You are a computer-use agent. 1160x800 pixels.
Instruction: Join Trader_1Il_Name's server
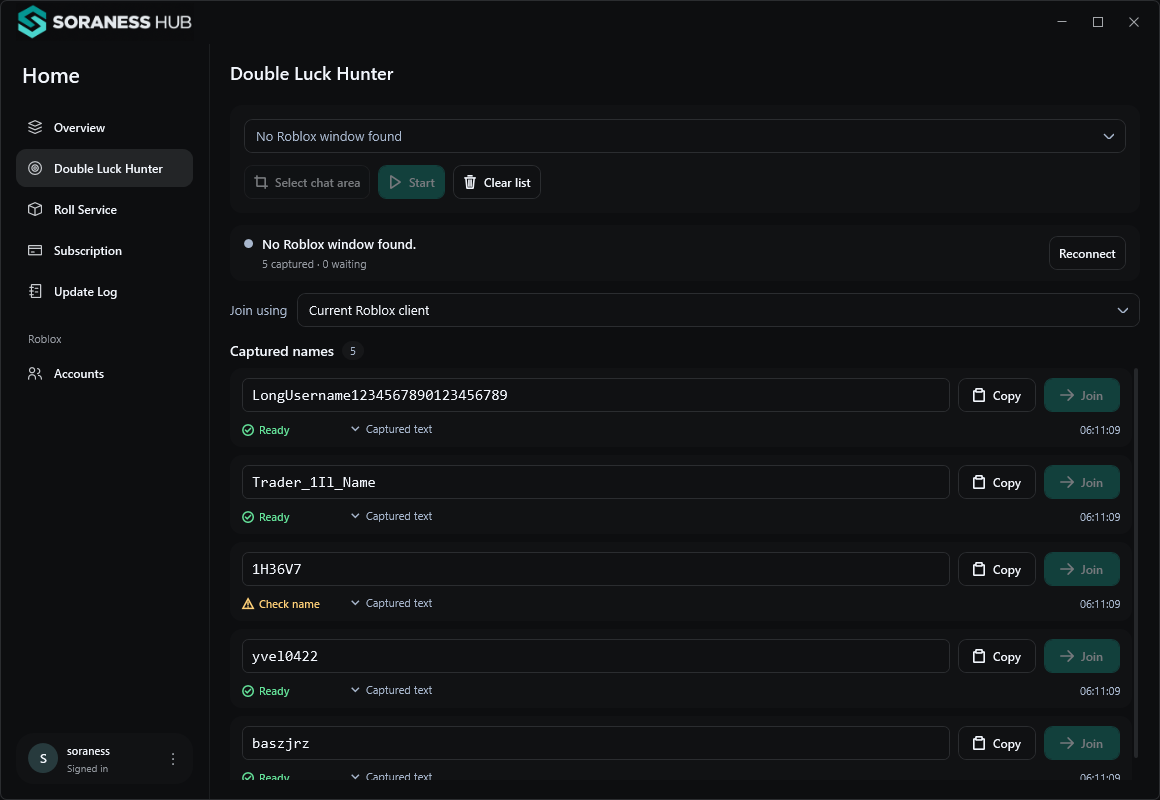click(x=1082, y=482)
